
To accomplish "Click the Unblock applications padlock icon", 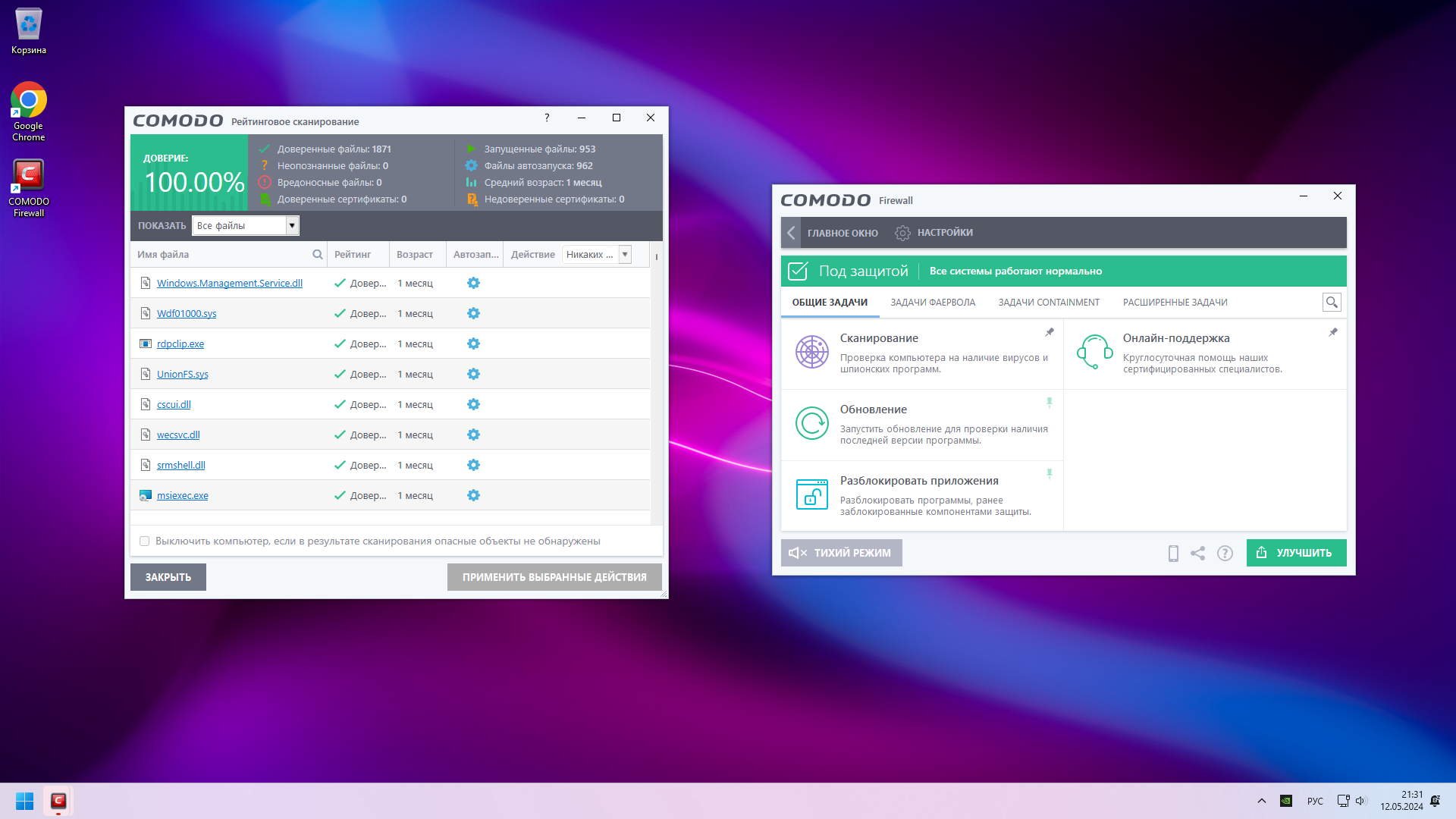I will point(811,494).
